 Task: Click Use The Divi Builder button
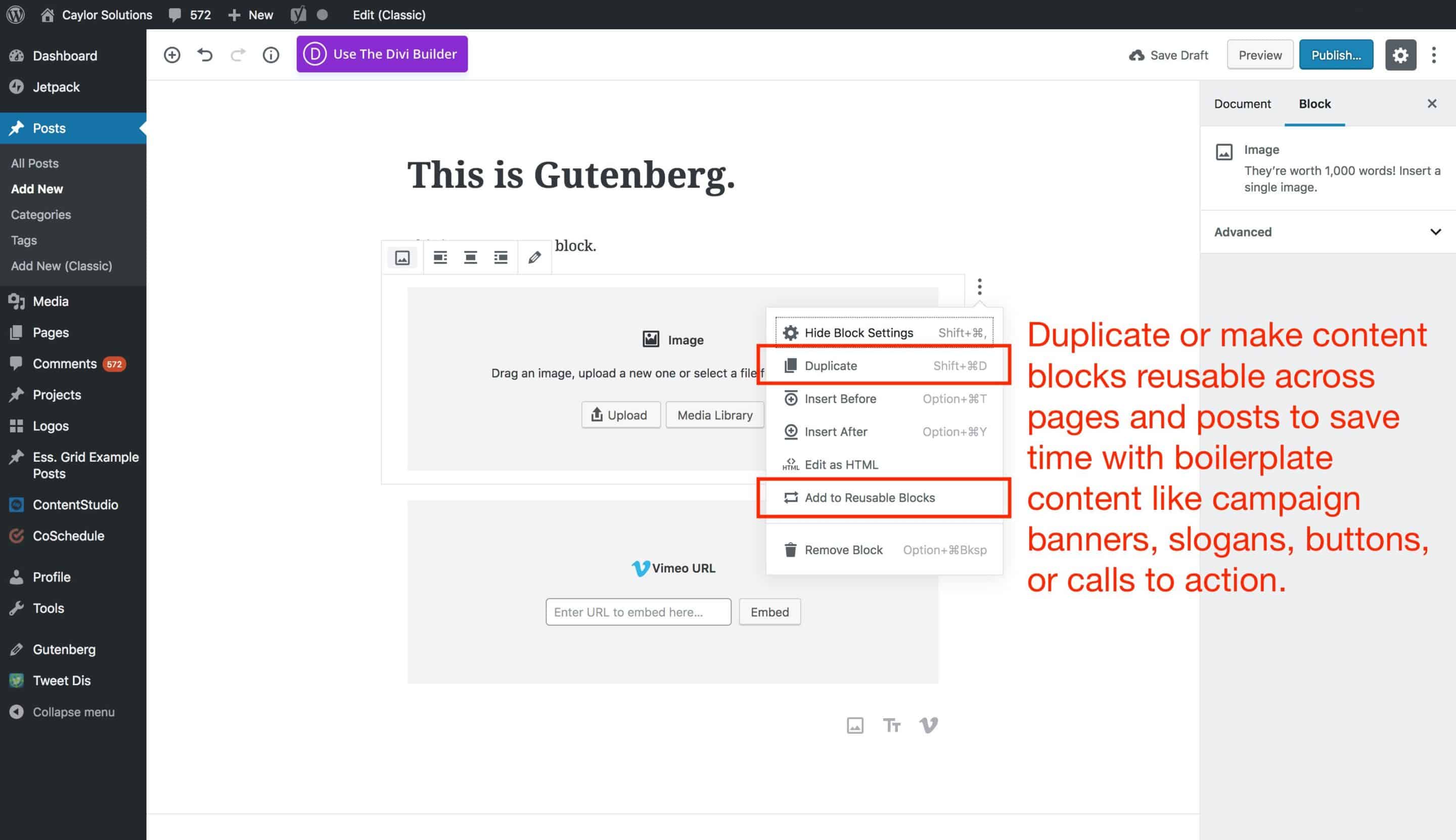click(382, 54)
